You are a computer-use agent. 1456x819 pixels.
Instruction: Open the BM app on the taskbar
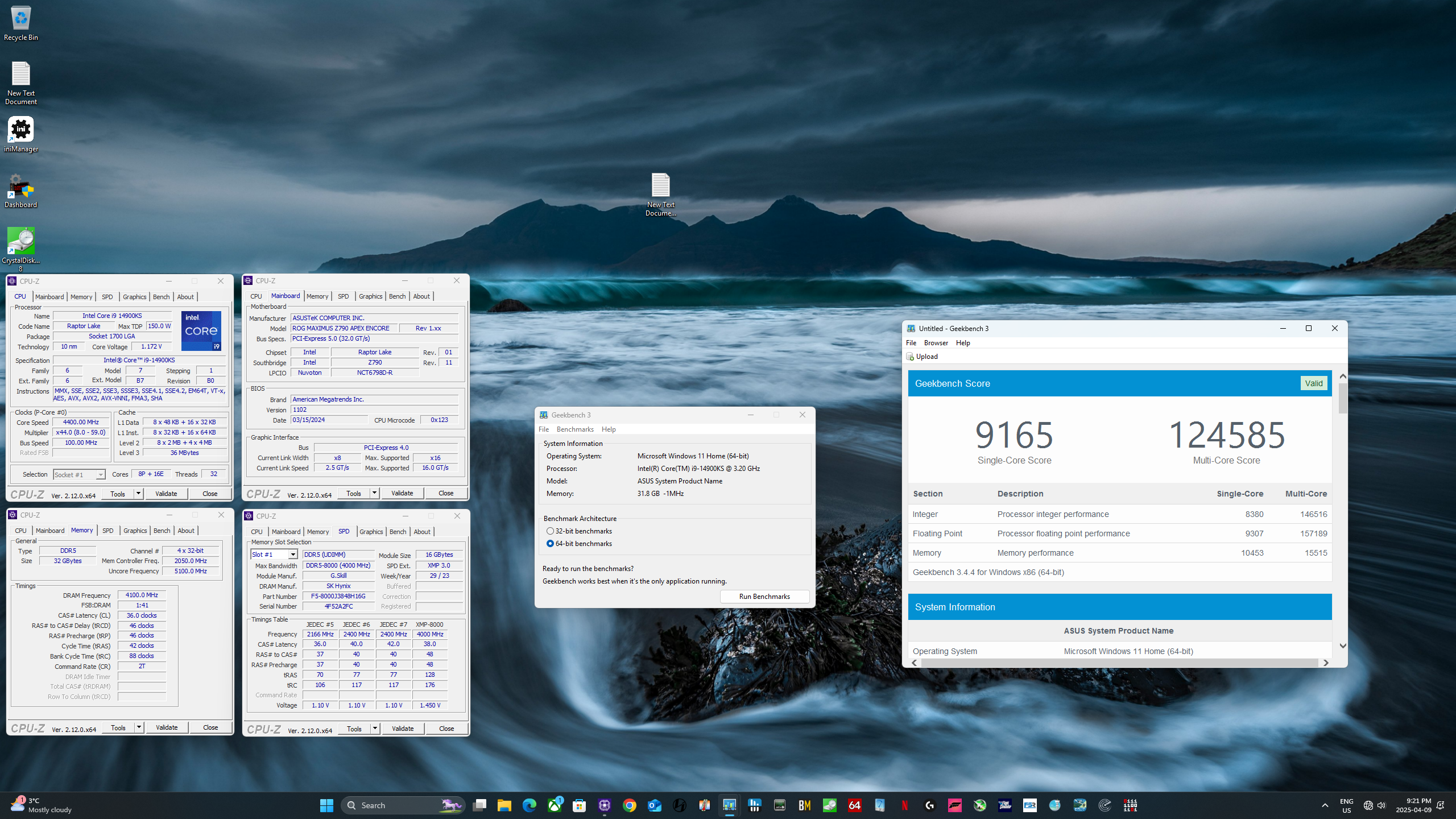pos(805,805)
